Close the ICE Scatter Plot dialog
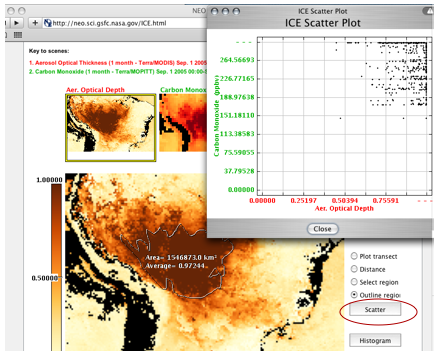 point(322,229)
